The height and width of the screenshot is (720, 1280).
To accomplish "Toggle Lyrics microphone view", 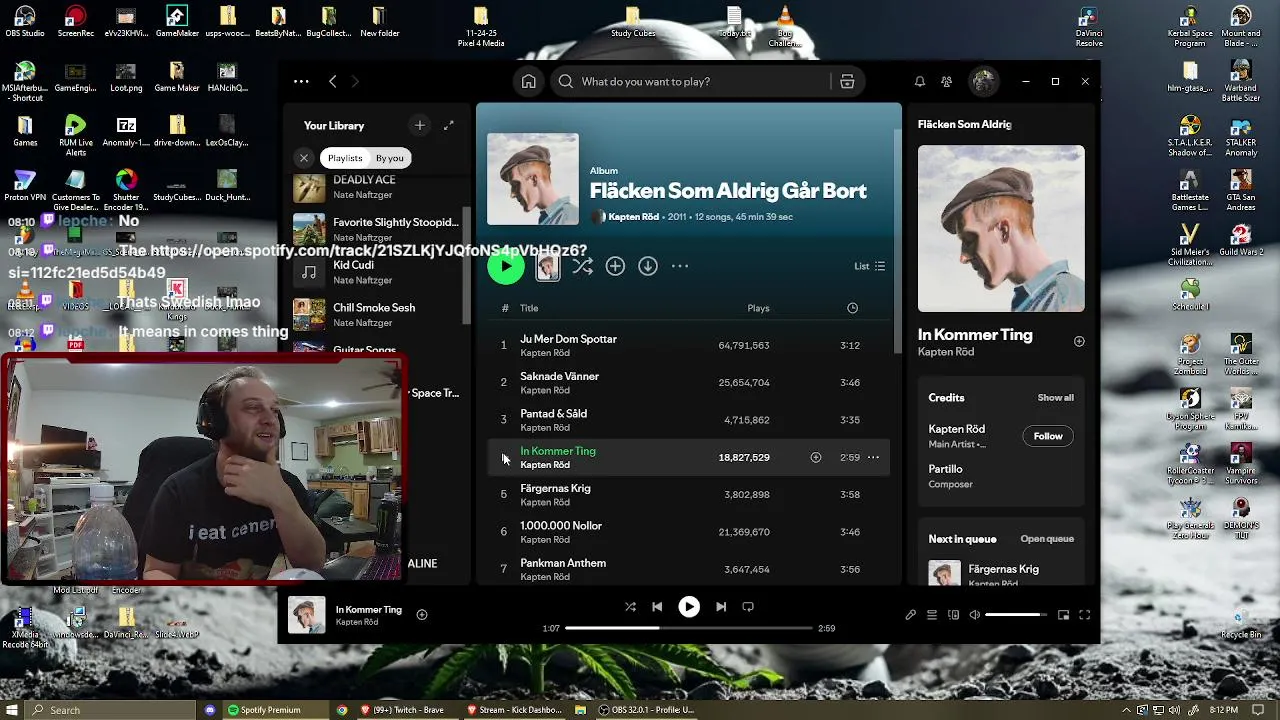I will point(910,615).
